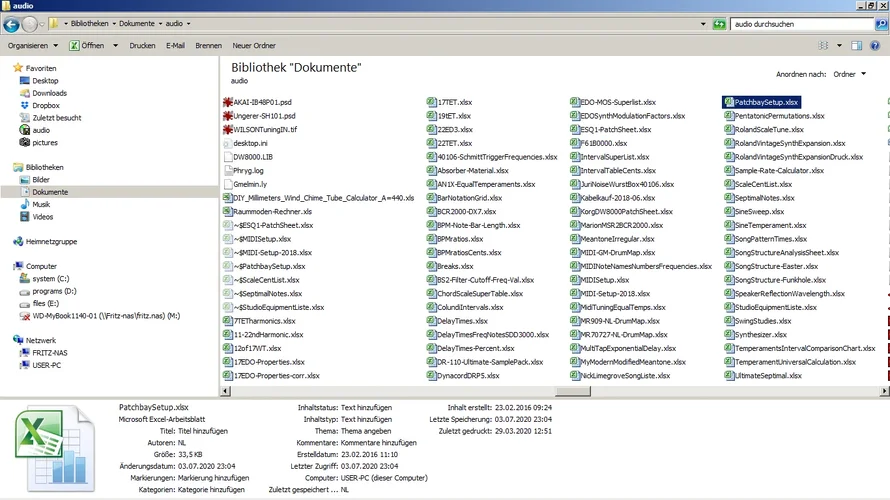
Task: Select the temp file ~$MIDISetup.xlsx
Action: pyautogui.click(x=257, y=239)
